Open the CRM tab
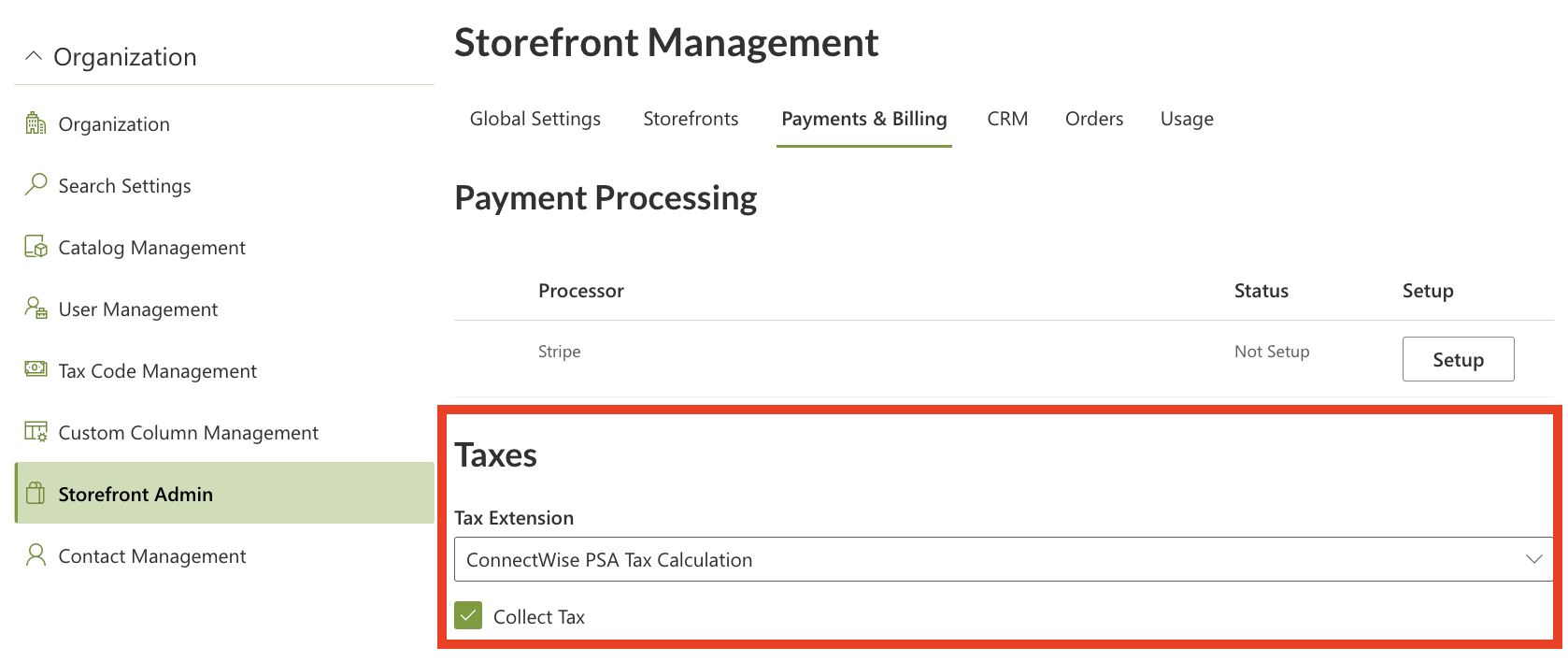Screen dimensions: 1568x662 tap(1007, 119)
